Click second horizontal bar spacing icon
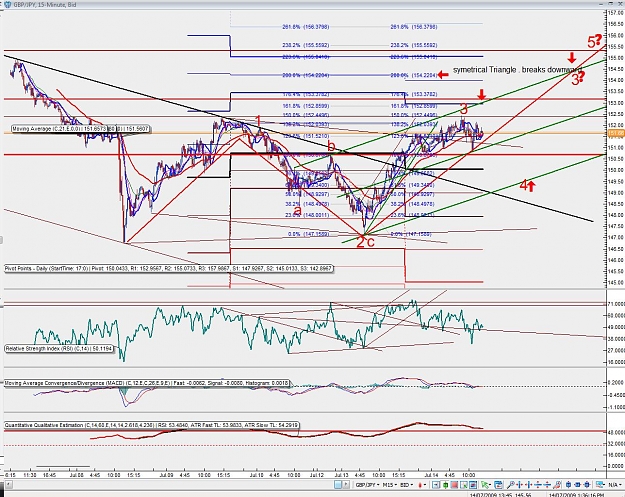 click(529, 485)
